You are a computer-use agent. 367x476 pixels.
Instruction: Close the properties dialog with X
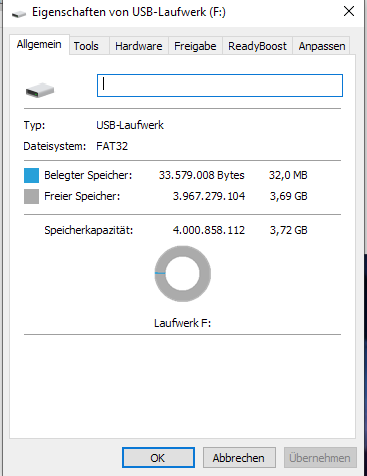pyautogui.click(x=349, y=12)
